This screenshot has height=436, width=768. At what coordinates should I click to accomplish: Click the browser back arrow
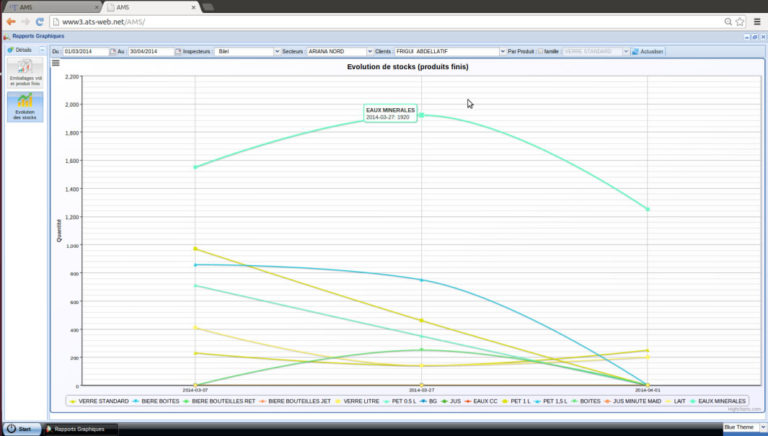point(11,21)
